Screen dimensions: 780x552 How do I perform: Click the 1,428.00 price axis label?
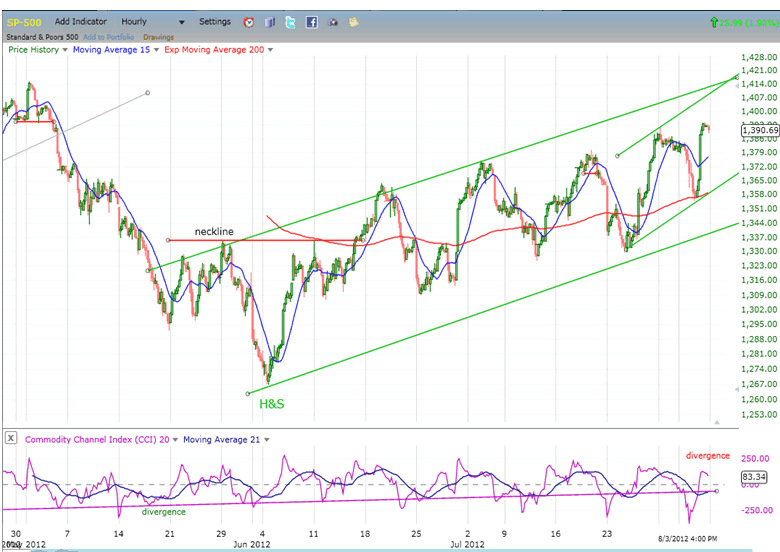(759, 57)
